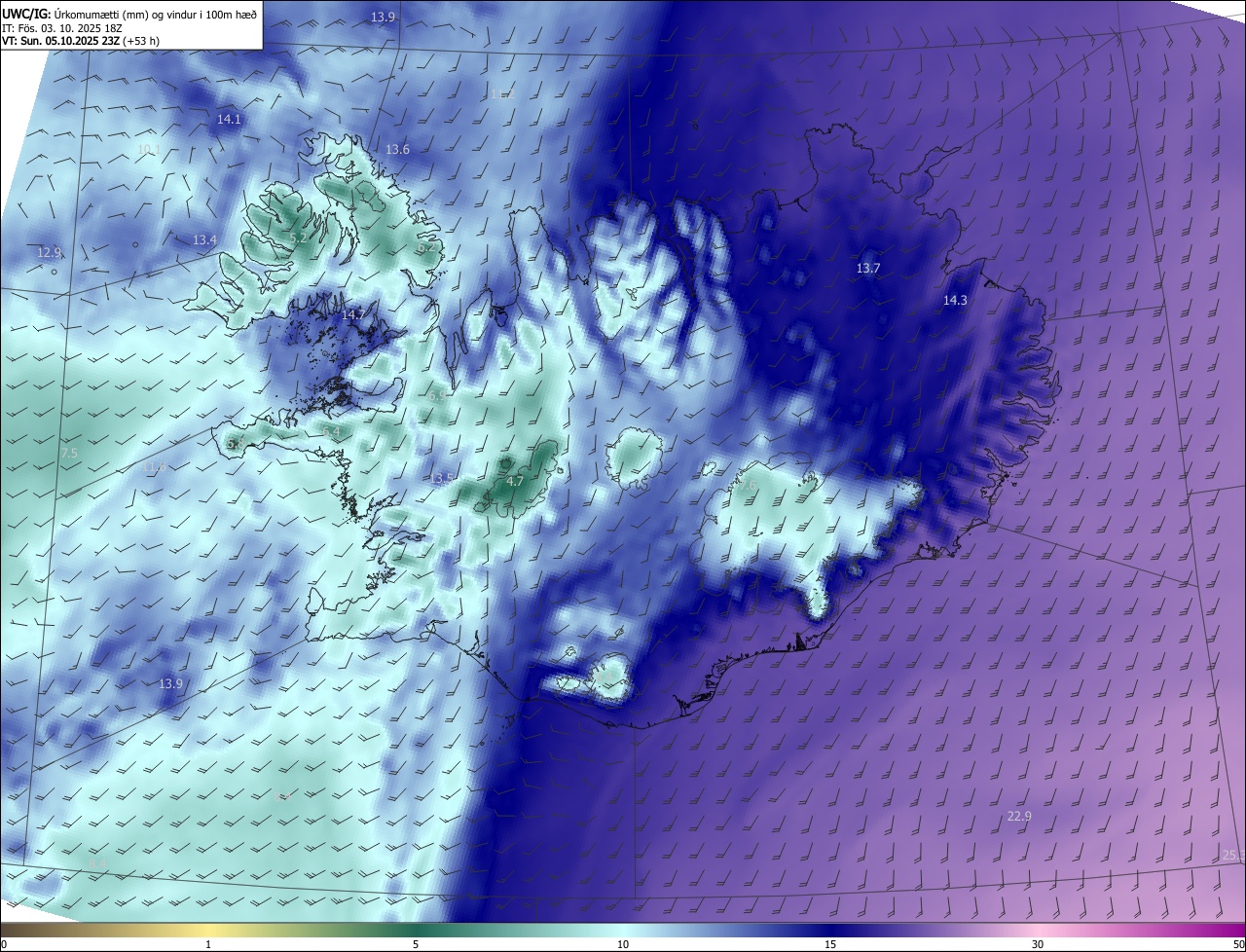The width and height of the screenshot is (1246, 952).
Task: Click the '30' tick on the color scale
Action: 1038,944
